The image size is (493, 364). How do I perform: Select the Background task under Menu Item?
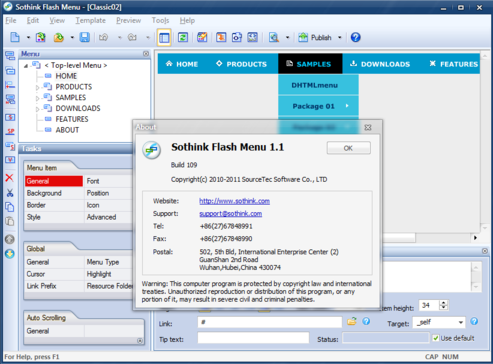click(x=54, y=193)
